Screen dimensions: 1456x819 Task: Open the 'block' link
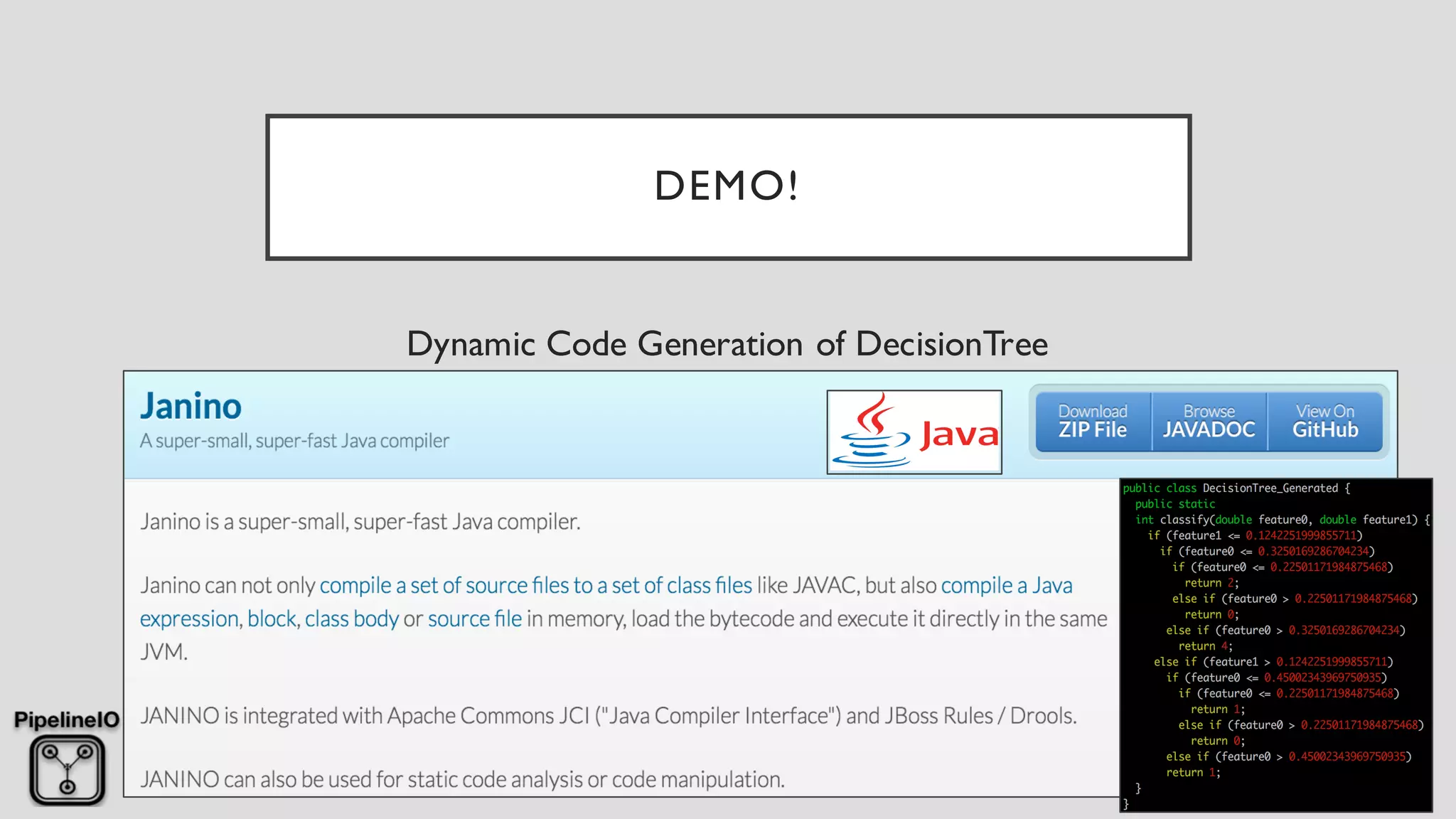coord(272,619)
